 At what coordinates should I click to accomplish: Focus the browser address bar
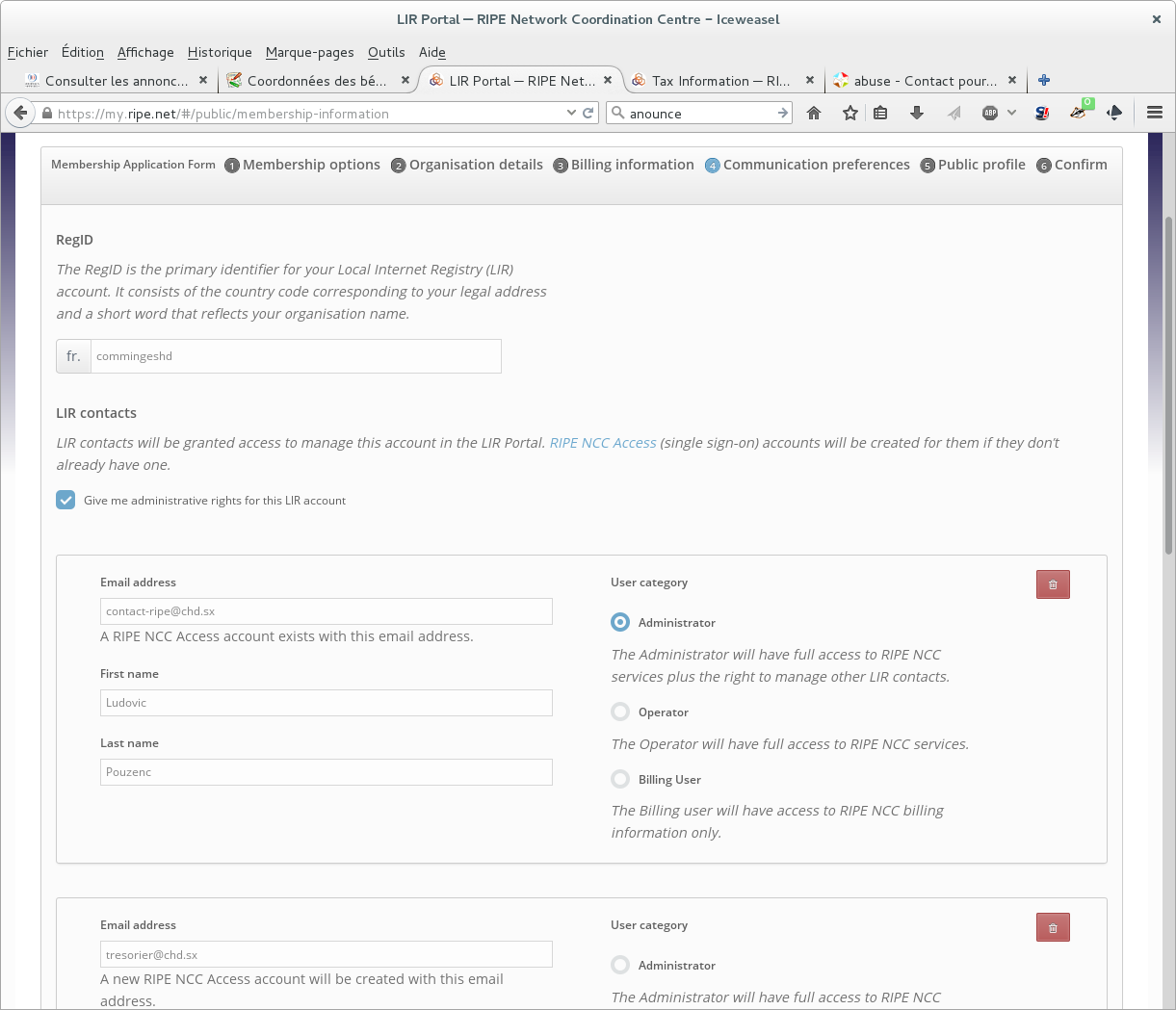pos(308,114)
